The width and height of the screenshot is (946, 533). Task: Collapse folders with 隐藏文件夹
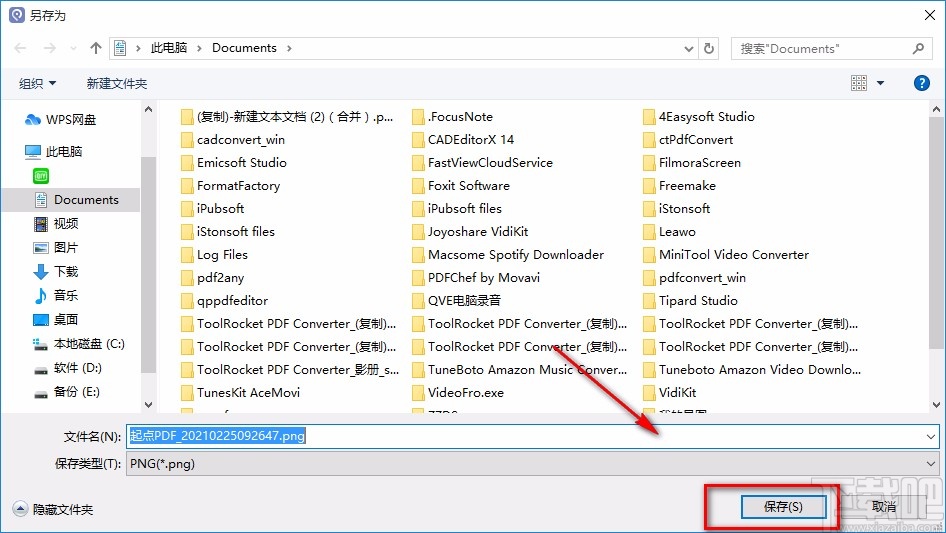pyautogui.click(x=53, y=509)
